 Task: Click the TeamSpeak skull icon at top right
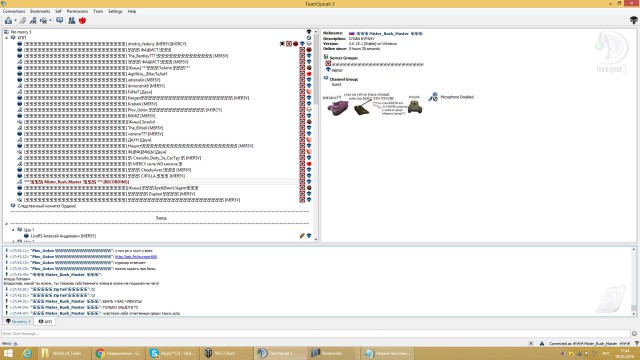click(633, 20)
